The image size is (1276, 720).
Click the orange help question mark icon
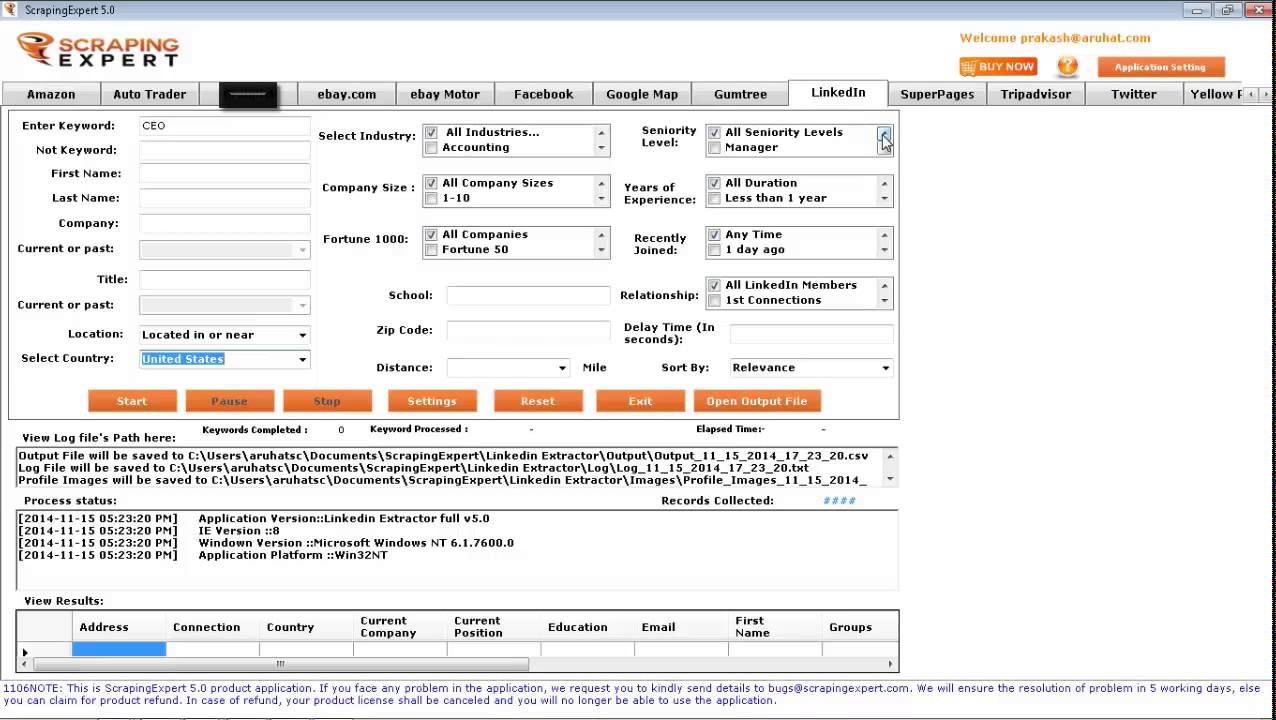coord(1067,67)
